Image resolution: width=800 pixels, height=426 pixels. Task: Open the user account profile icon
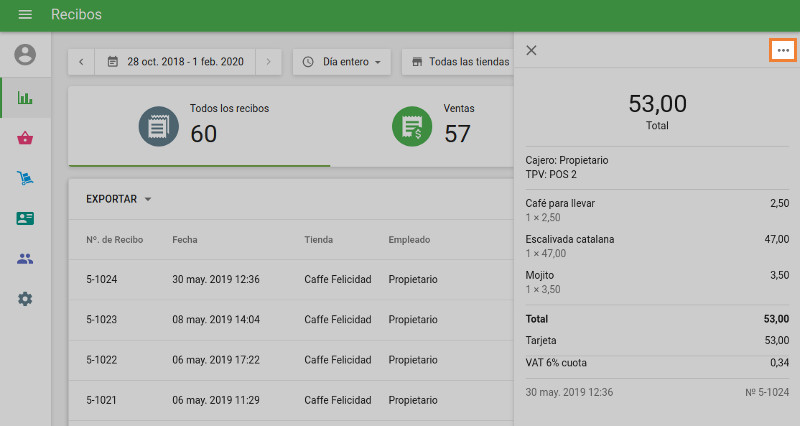click(x=25, y=54)
